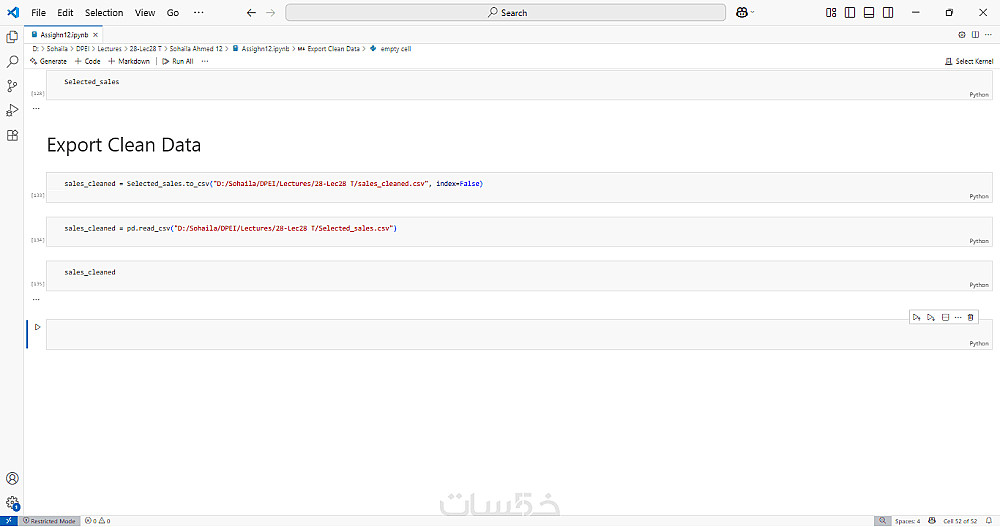Click the to_csv export code cell

tap(519, 187)
